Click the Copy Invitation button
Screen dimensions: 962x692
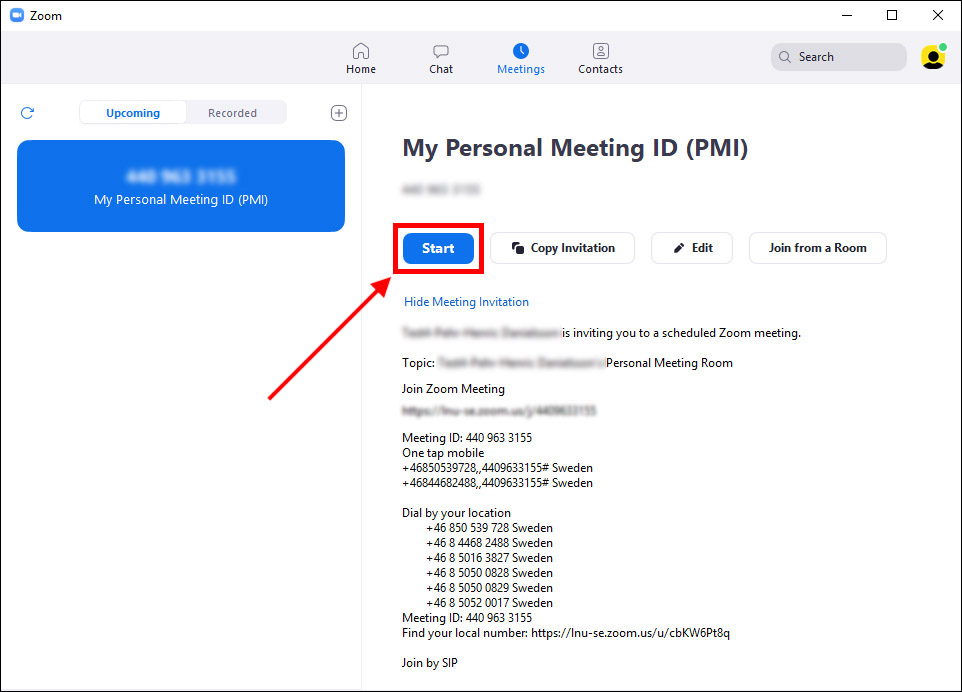pos(562,248)
